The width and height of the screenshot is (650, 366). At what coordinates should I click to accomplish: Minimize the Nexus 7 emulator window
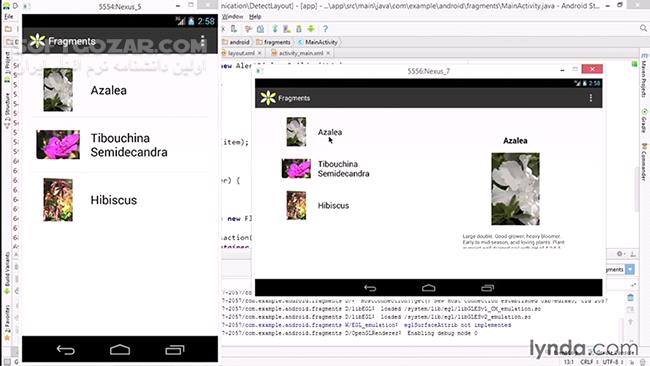(562, 70)
